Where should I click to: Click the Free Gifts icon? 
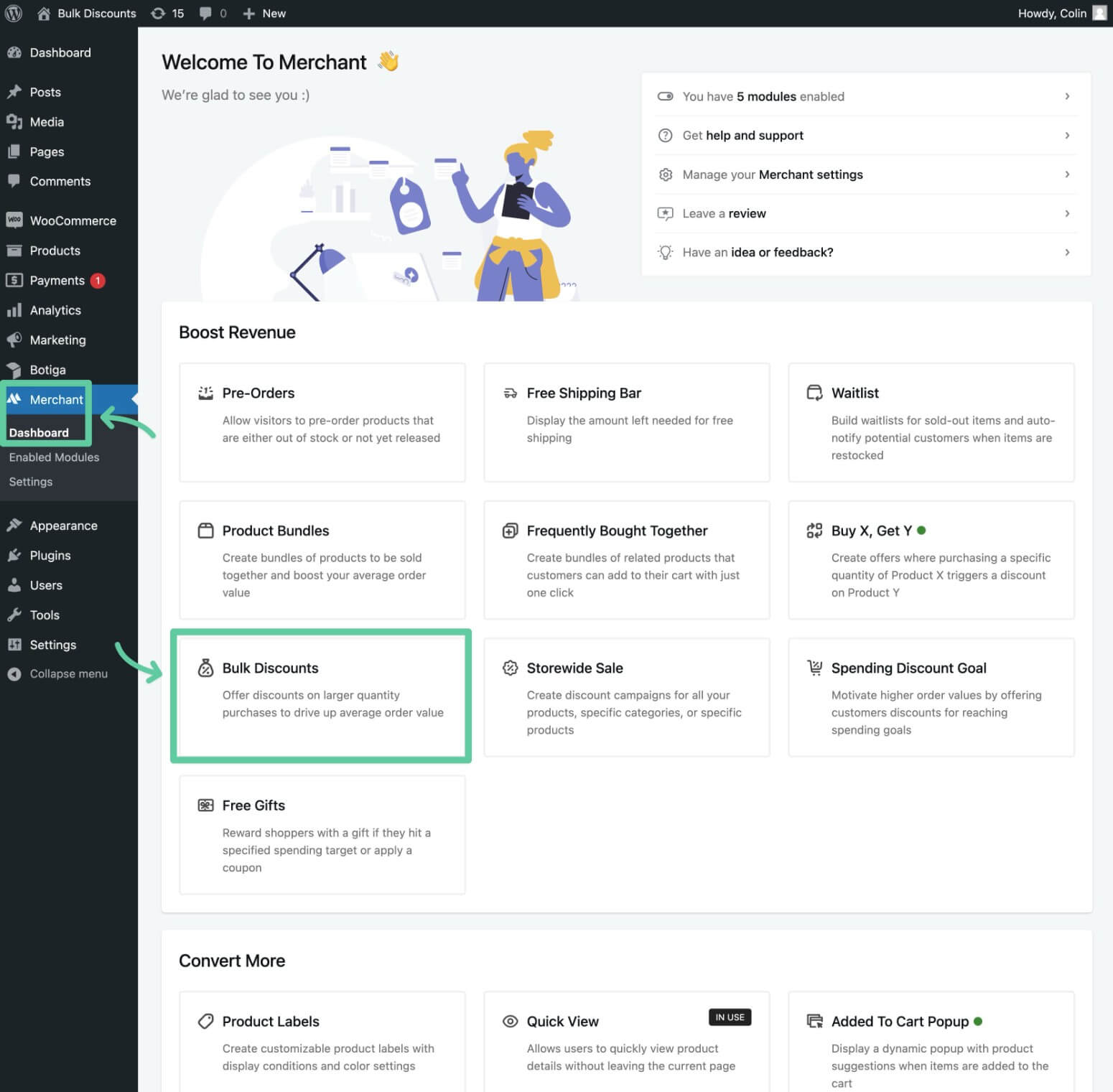point(205,806)
